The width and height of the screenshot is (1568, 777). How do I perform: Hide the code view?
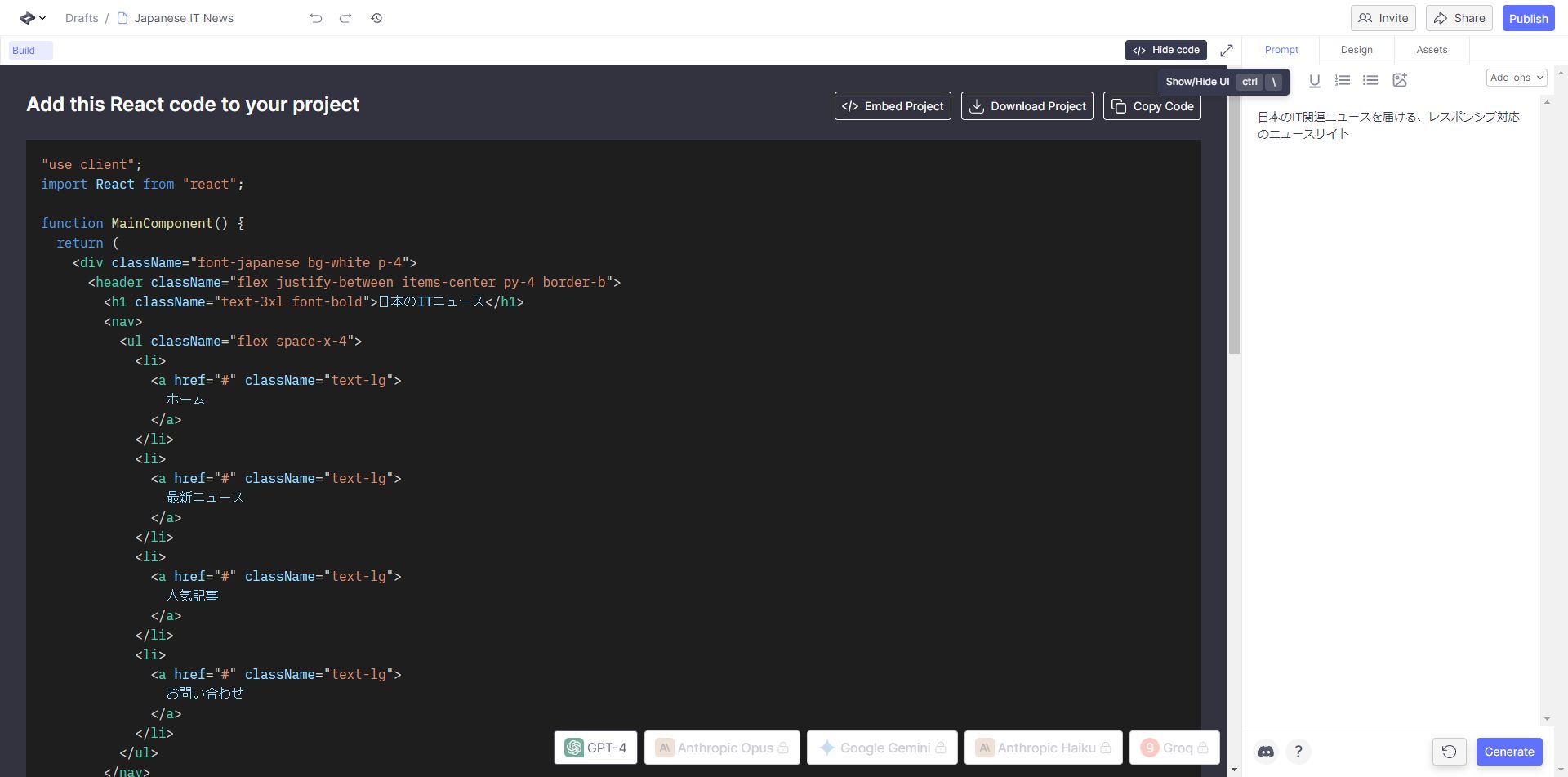pyautogui.click(x=1165, y=50)
